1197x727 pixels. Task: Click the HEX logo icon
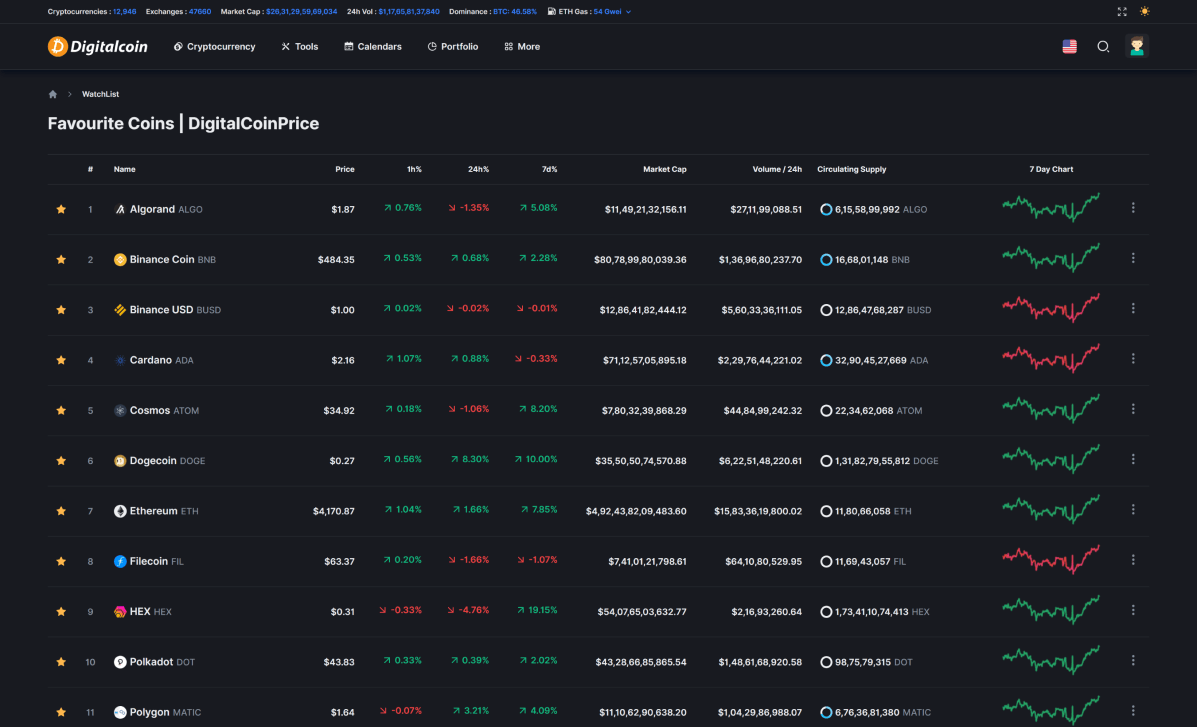(x=120, y=612)
